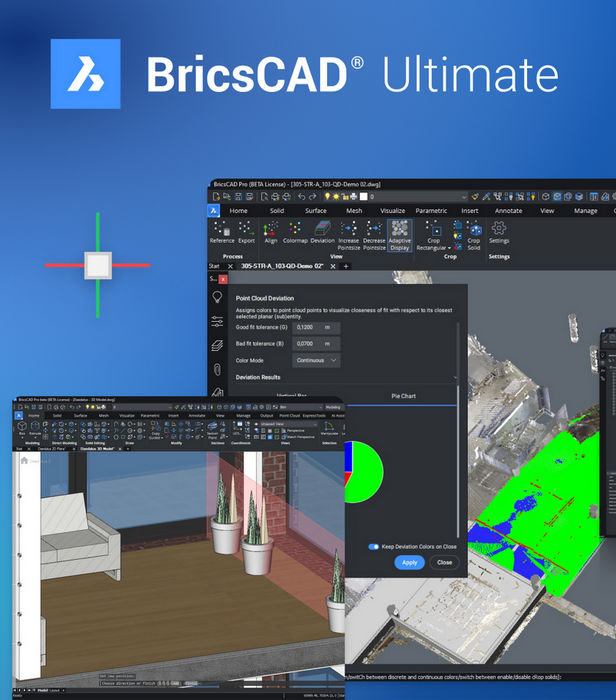The image size is (616, 700).
Task: Switch to the Parametric ribbon tab
Action: point(431,210)
